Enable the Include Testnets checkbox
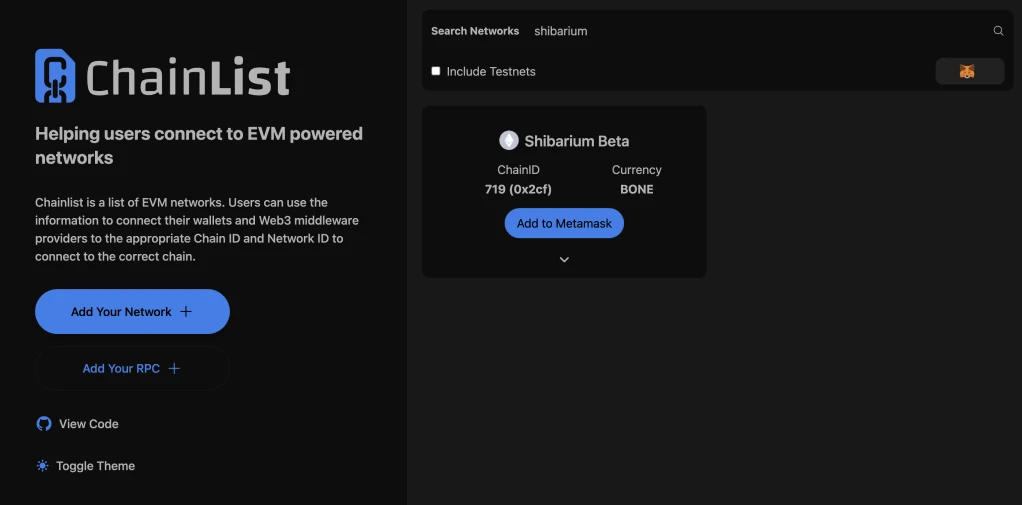Screen dimensions: 1022x505 (x=436, y=71)
